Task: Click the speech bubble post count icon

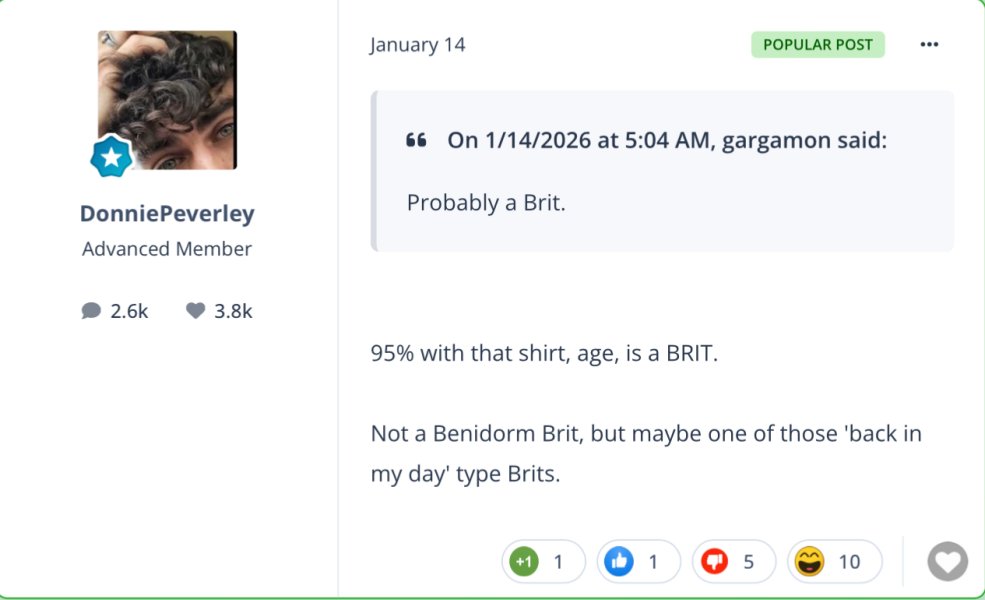Action: tap(91, 311)
